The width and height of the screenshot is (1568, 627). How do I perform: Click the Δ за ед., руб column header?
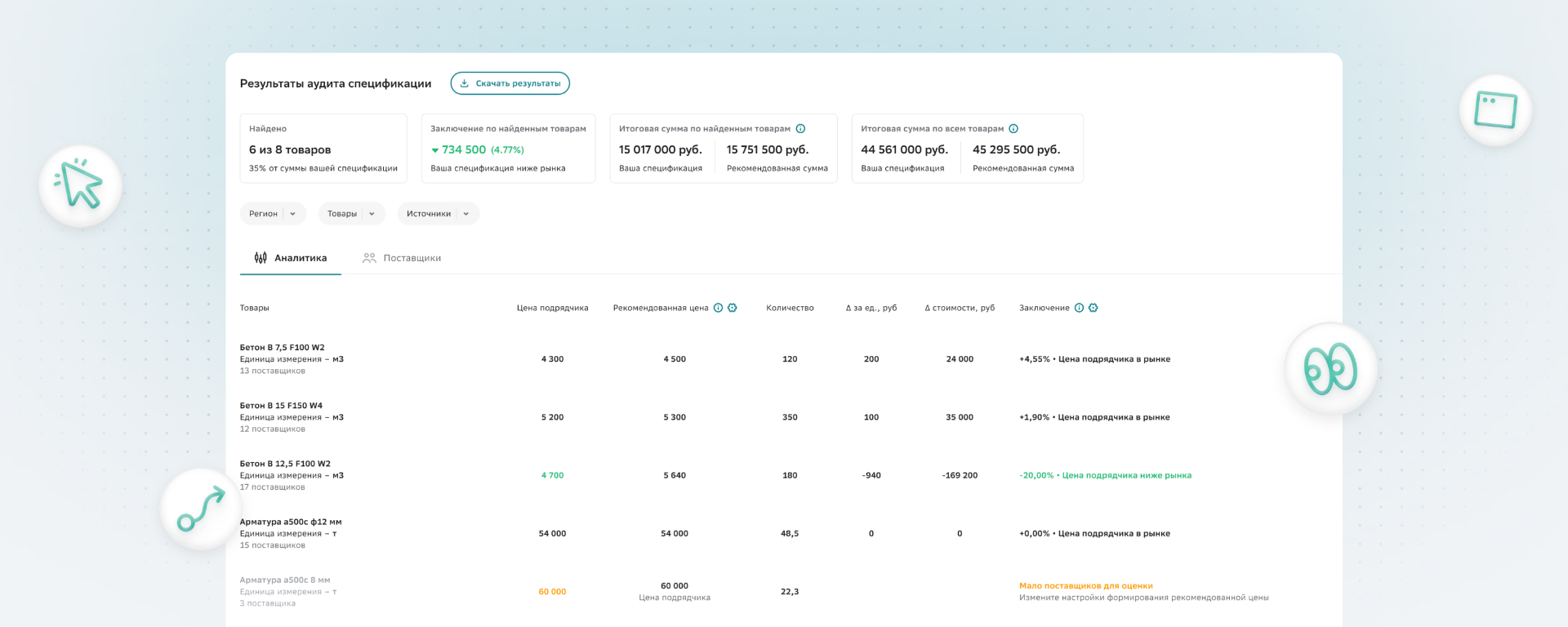[x=871, y=308]
